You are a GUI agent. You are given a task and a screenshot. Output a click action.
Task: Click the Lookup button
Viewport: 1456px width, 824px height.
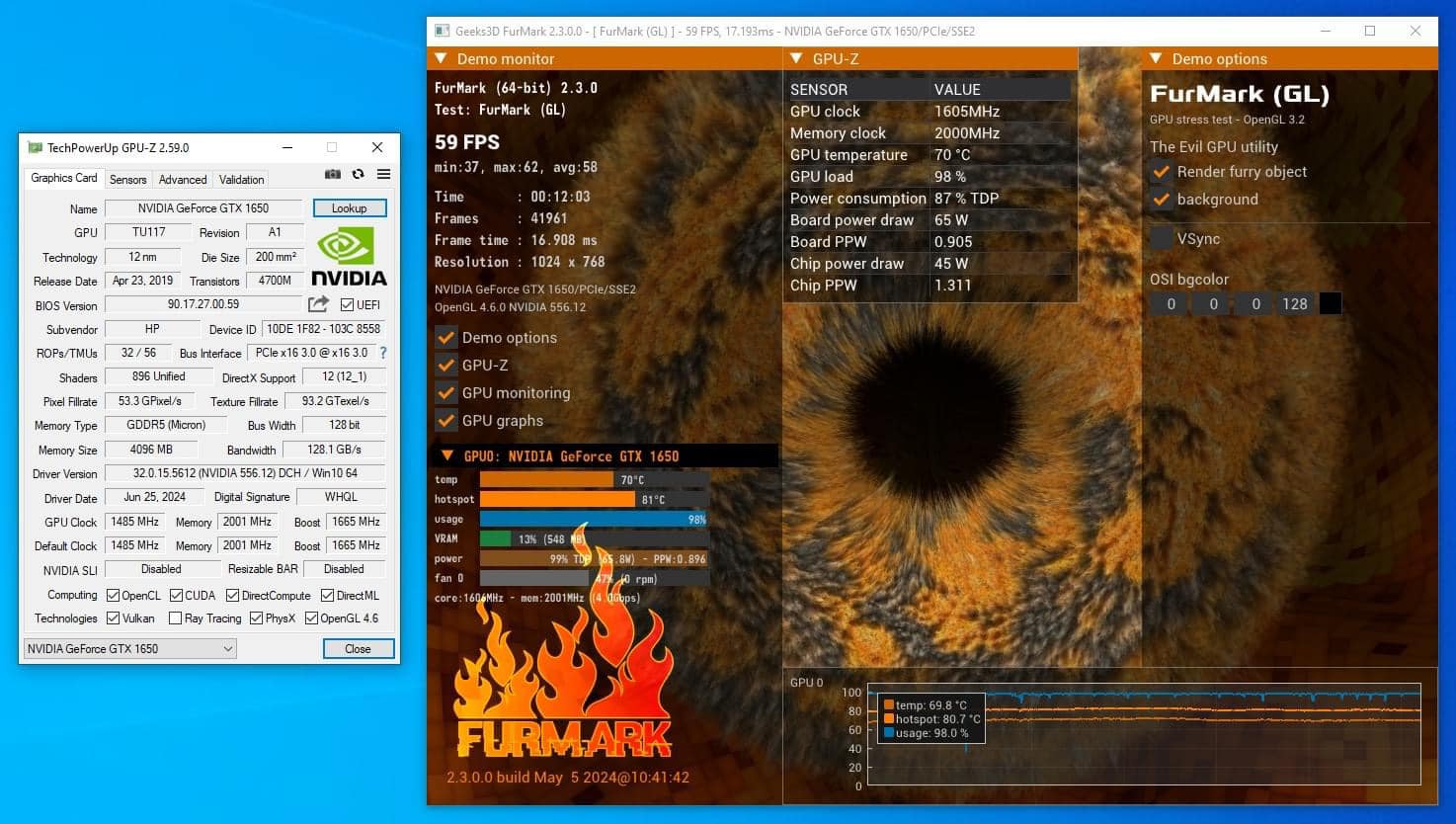(x=349, y=208)
